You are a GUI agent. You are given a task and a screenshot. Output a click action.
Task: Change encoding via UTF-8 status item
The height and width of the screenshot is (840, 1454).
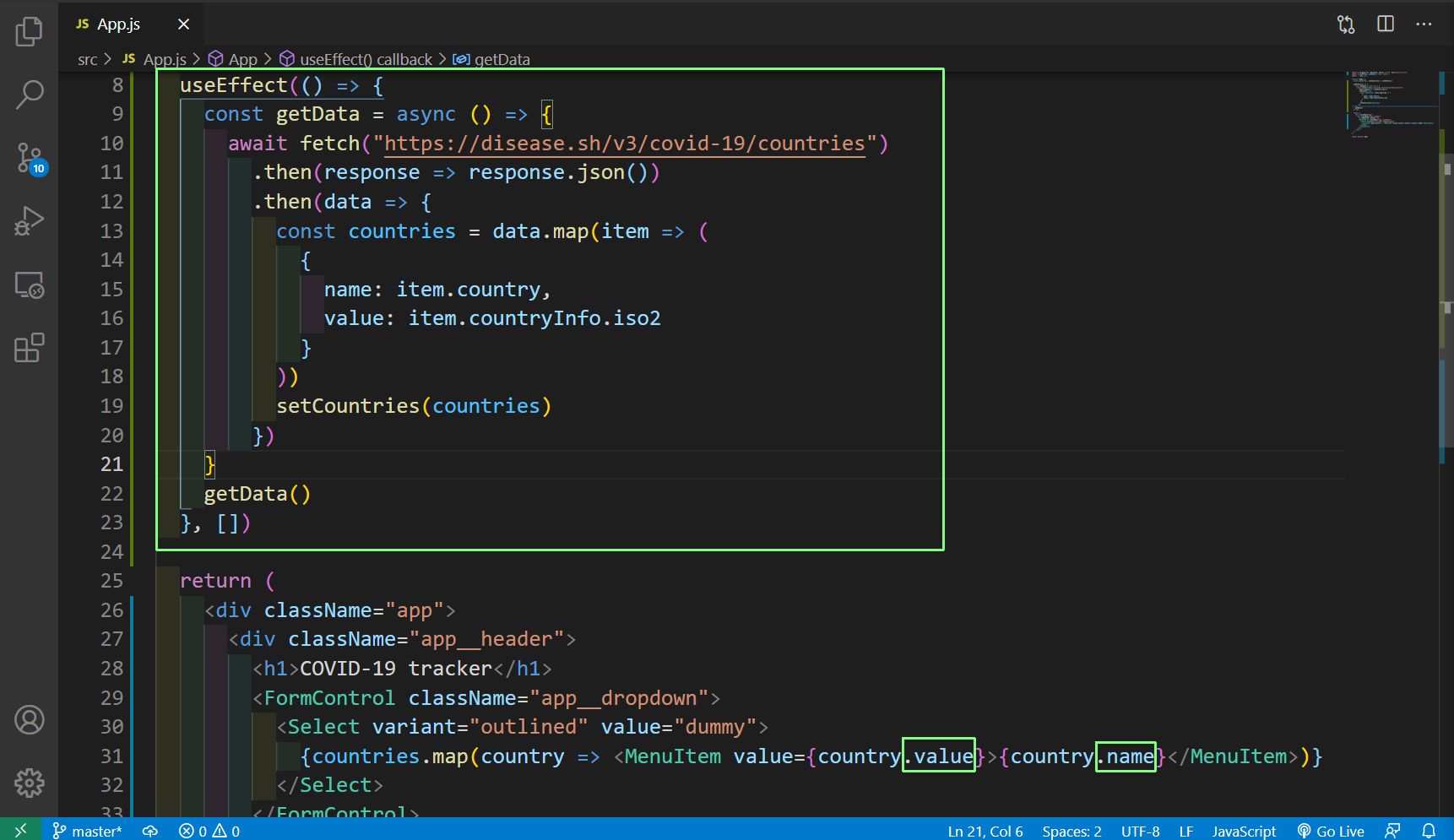coord(1140,831)
